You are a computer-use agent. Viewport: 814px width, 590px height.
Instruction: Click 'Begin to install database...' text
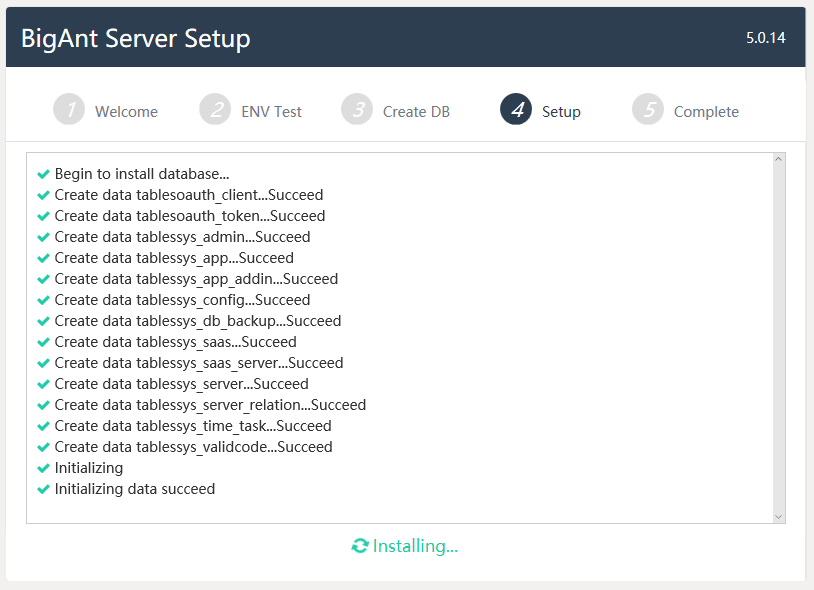142,174
